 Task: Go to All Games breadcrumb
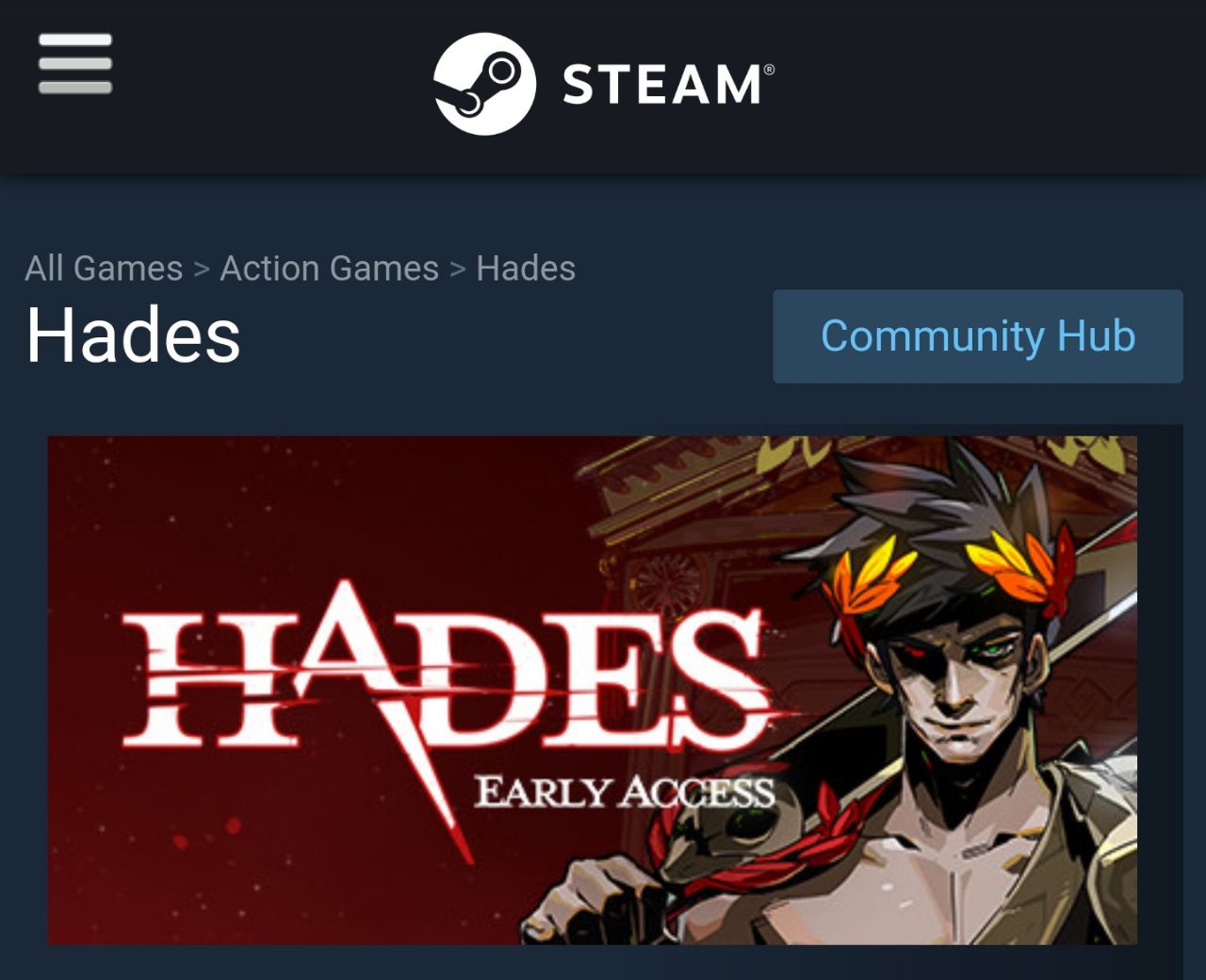pos(104,269)
